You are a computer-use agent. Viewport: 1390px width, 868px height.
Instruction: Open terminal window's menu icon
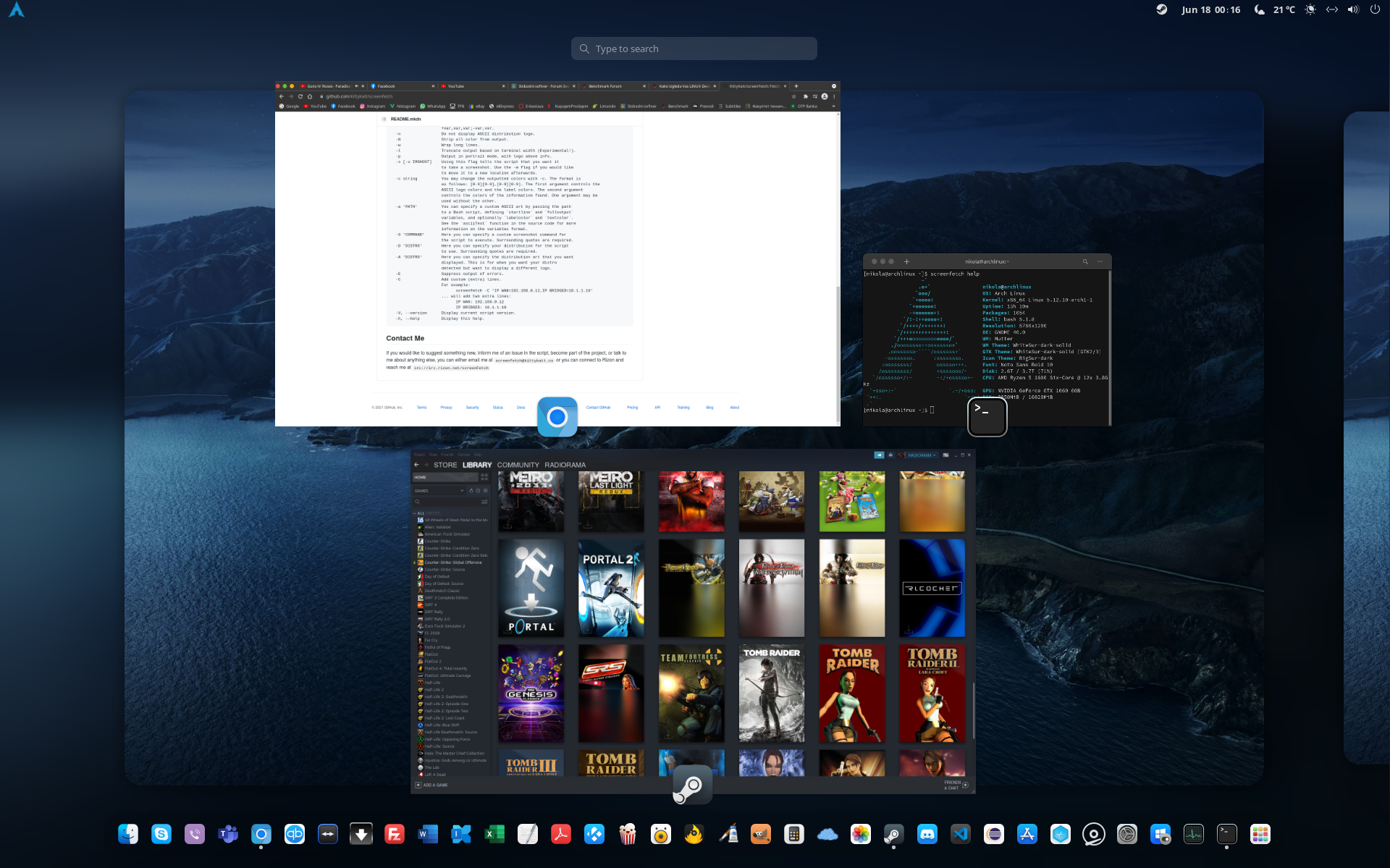1100,261
